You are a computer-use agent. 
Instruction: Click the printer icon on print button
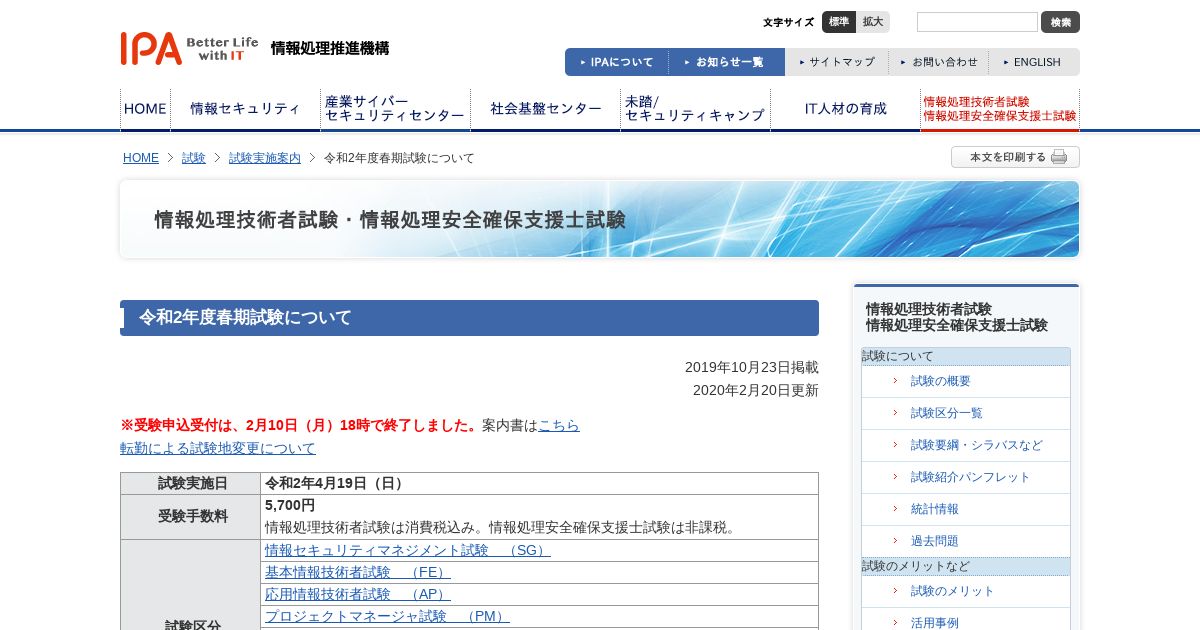[x=1059, y=157]
